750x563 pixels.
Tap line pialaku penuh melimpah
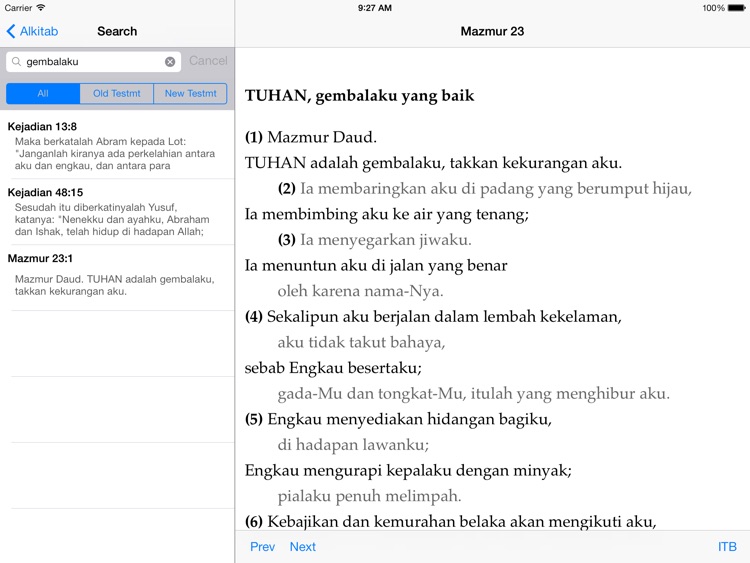tap(369, 496)
